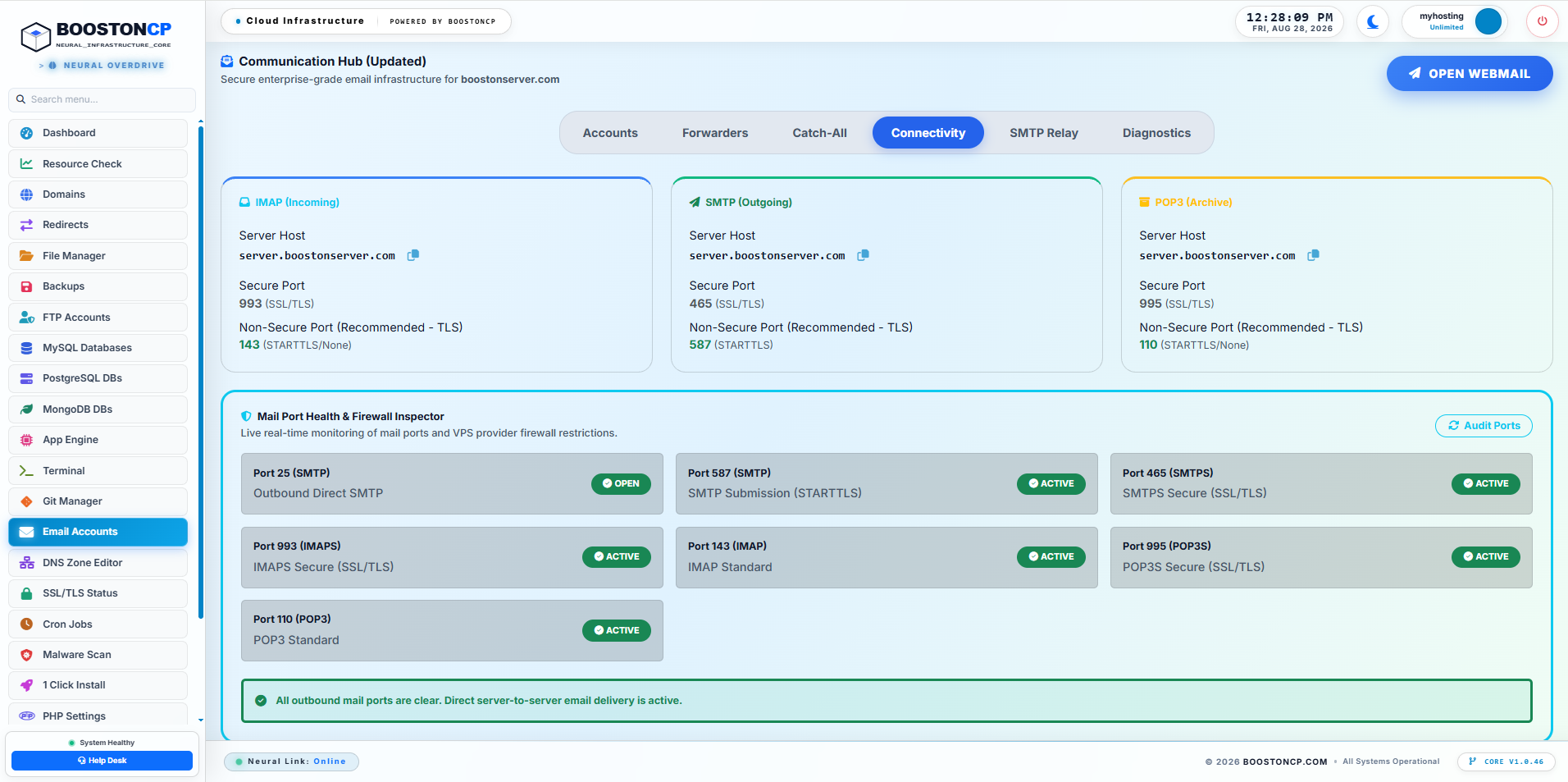Open FTP Accounts user icon
The image size is (1568, 782).
point(26,317)
